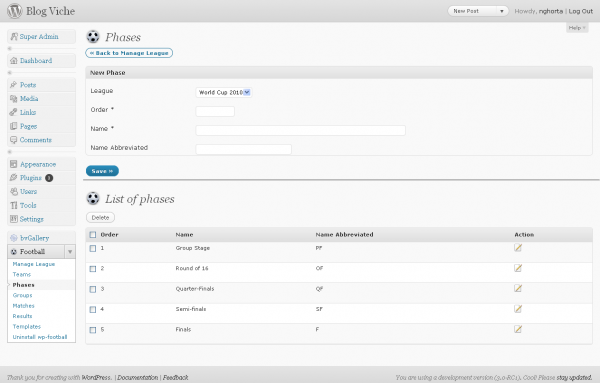Click the WordPress logo icon
This screenshot has width=600, height=383.
coord(15,11)
